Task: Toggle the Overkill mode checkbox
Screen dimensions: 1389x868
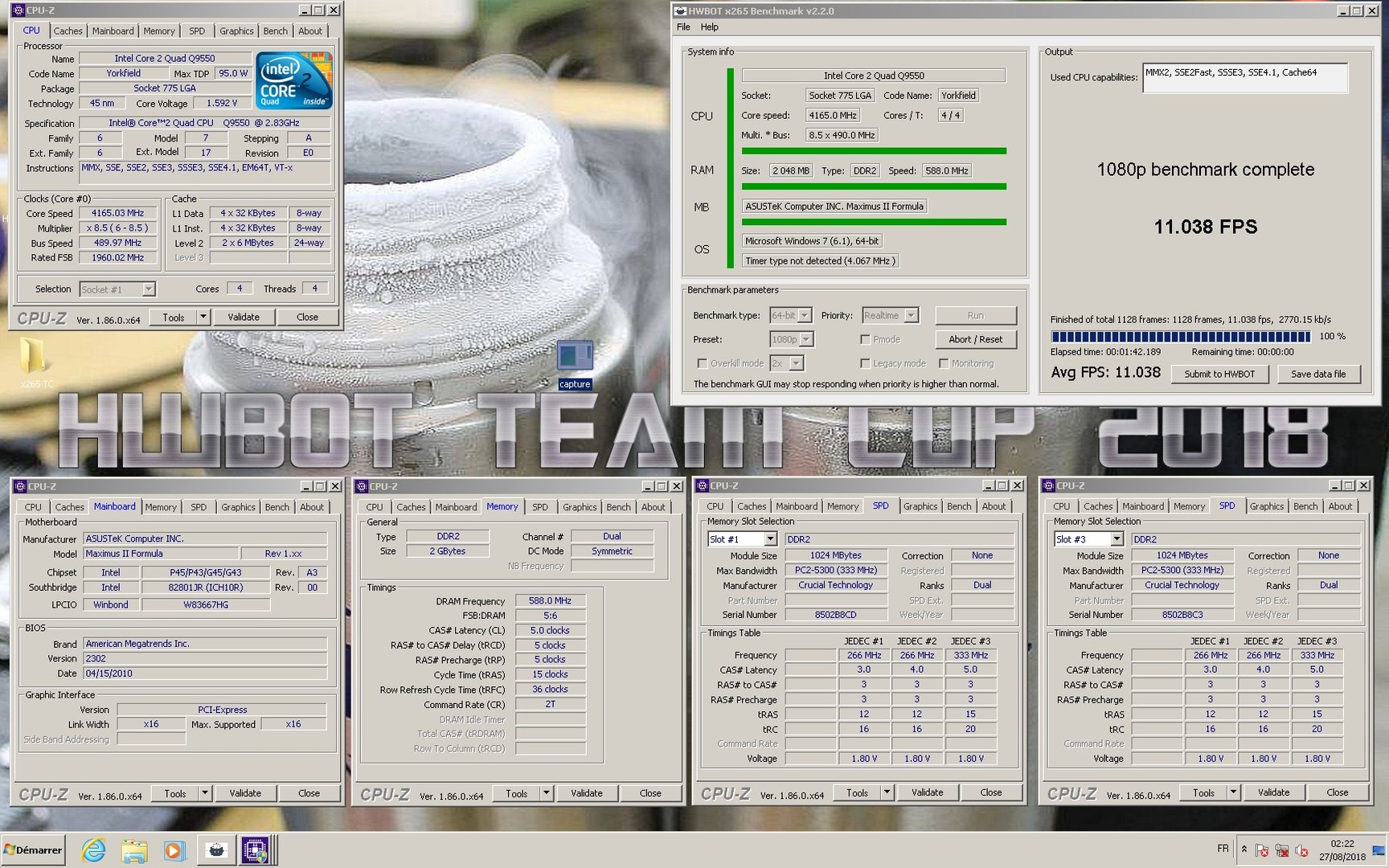Action: click(x=703, y=363)
